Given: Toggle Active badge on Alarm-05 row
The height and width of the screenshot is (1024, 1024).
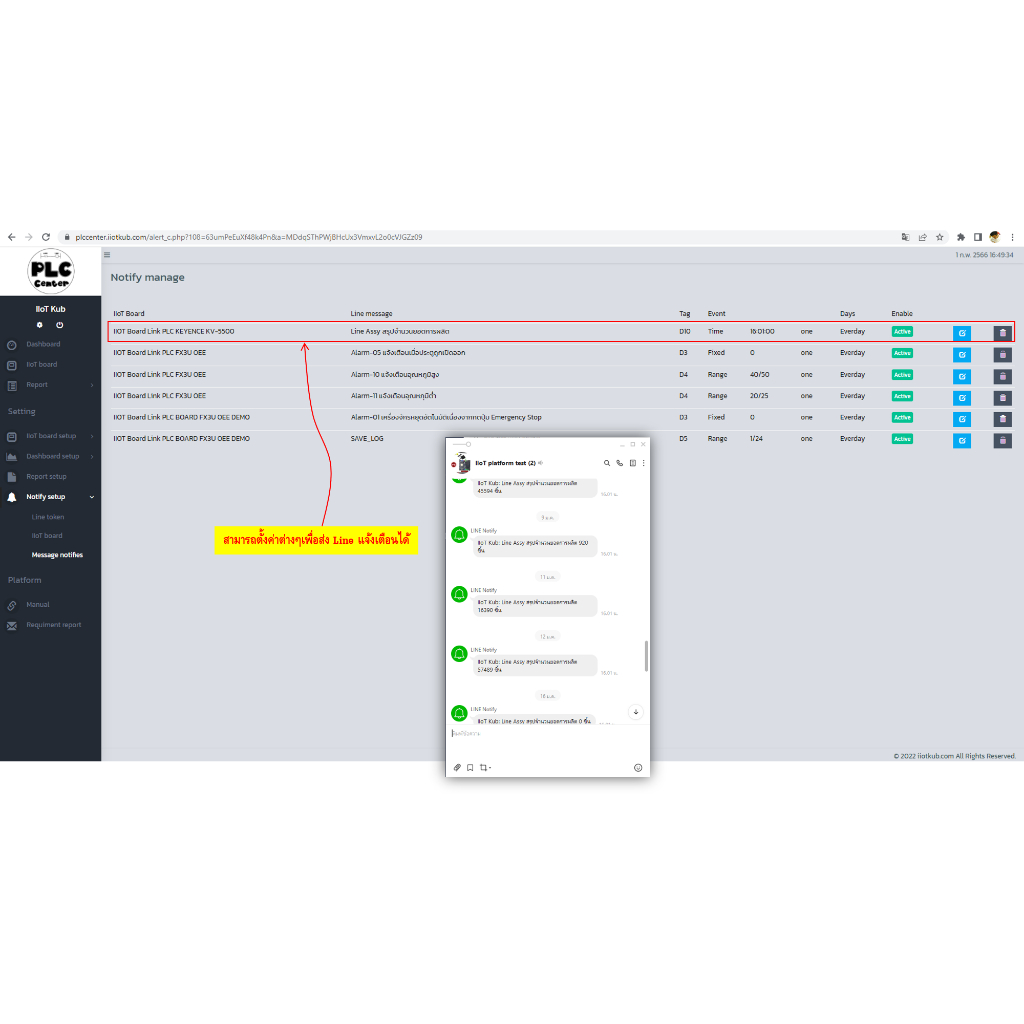Looking at the screenshot, I should coord(902,353).
